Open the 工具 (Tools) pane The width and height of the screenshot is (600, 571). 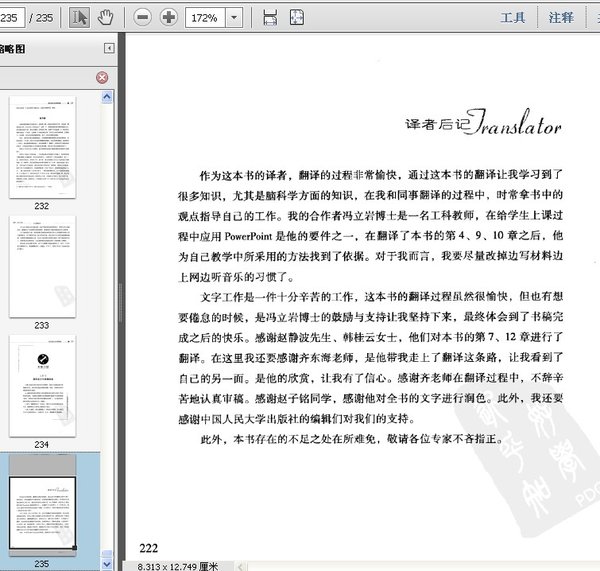(512, 18)
